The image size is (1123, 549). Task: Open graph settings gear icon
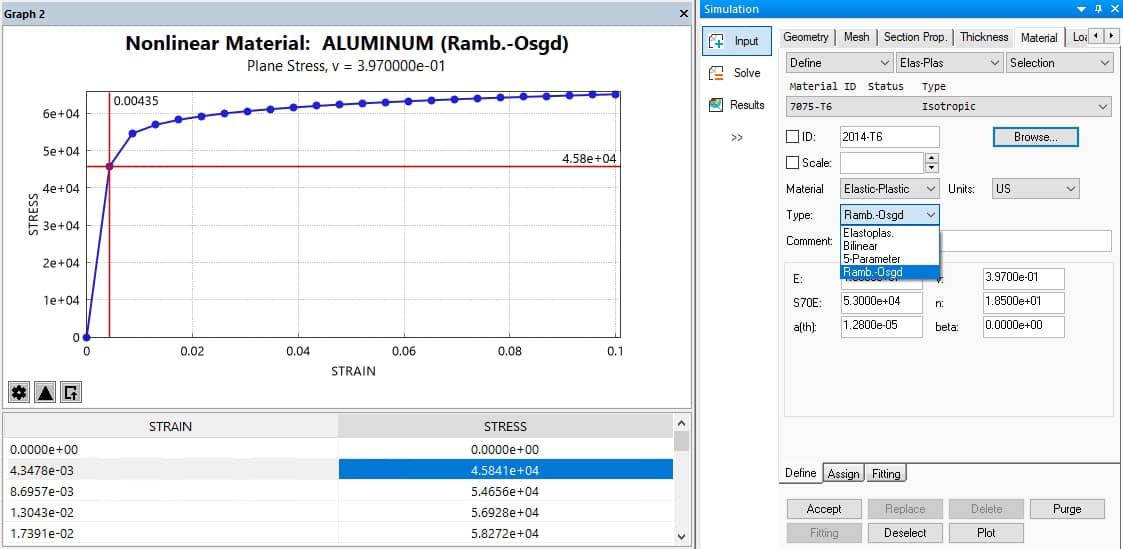click(20, 392)
